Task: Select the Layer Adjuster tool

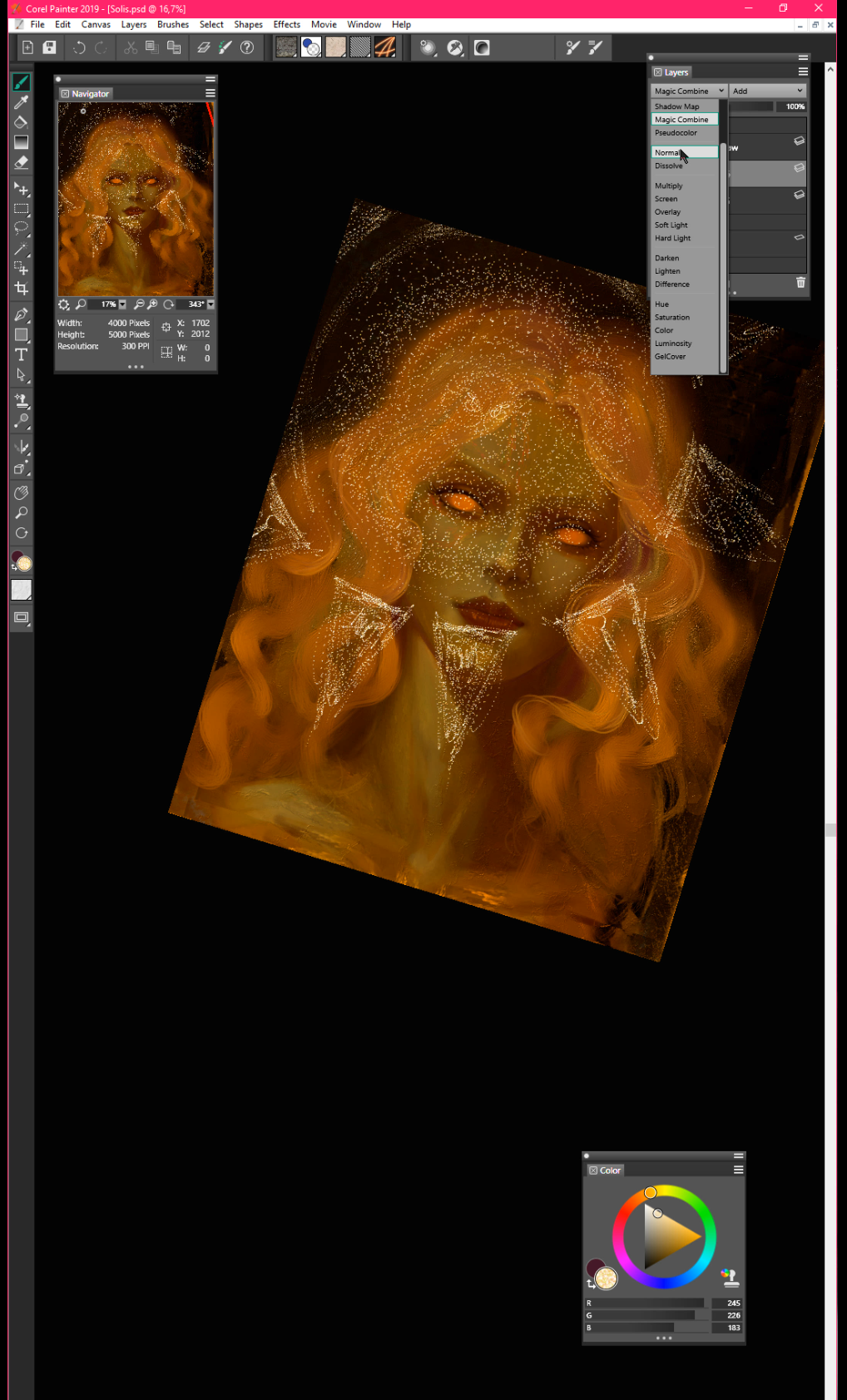Action: click(x=22, y=189)
